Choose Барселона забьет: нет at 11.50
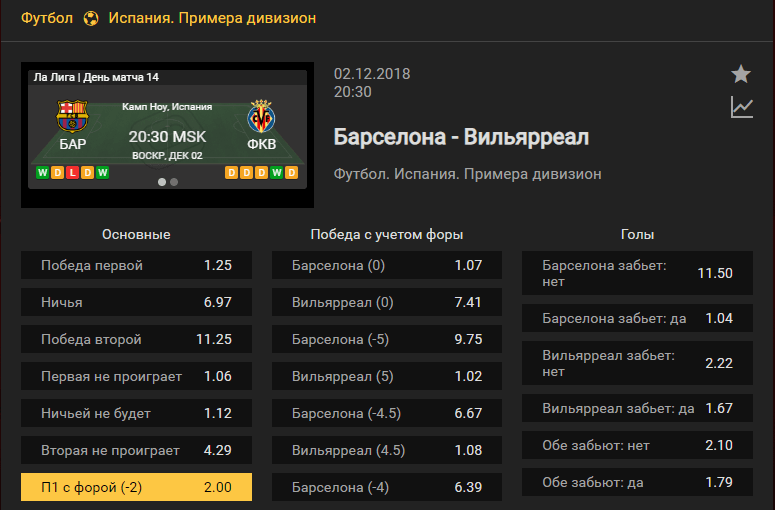The image size is (775, 510). click(x=638, y=273)
